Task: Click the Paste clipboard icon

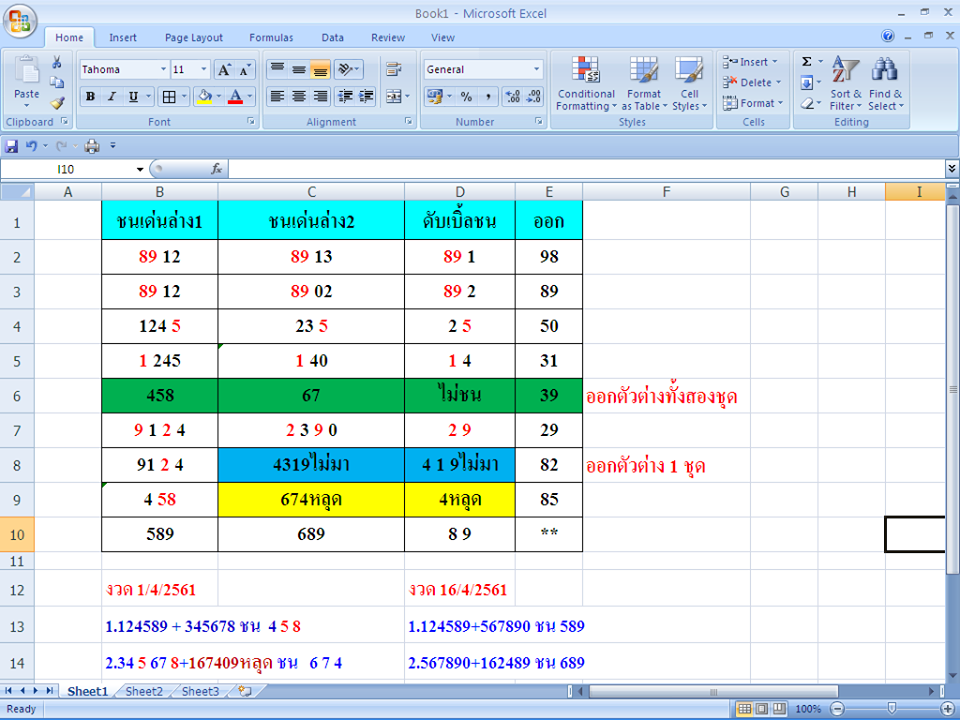Action: pos(26,72)
